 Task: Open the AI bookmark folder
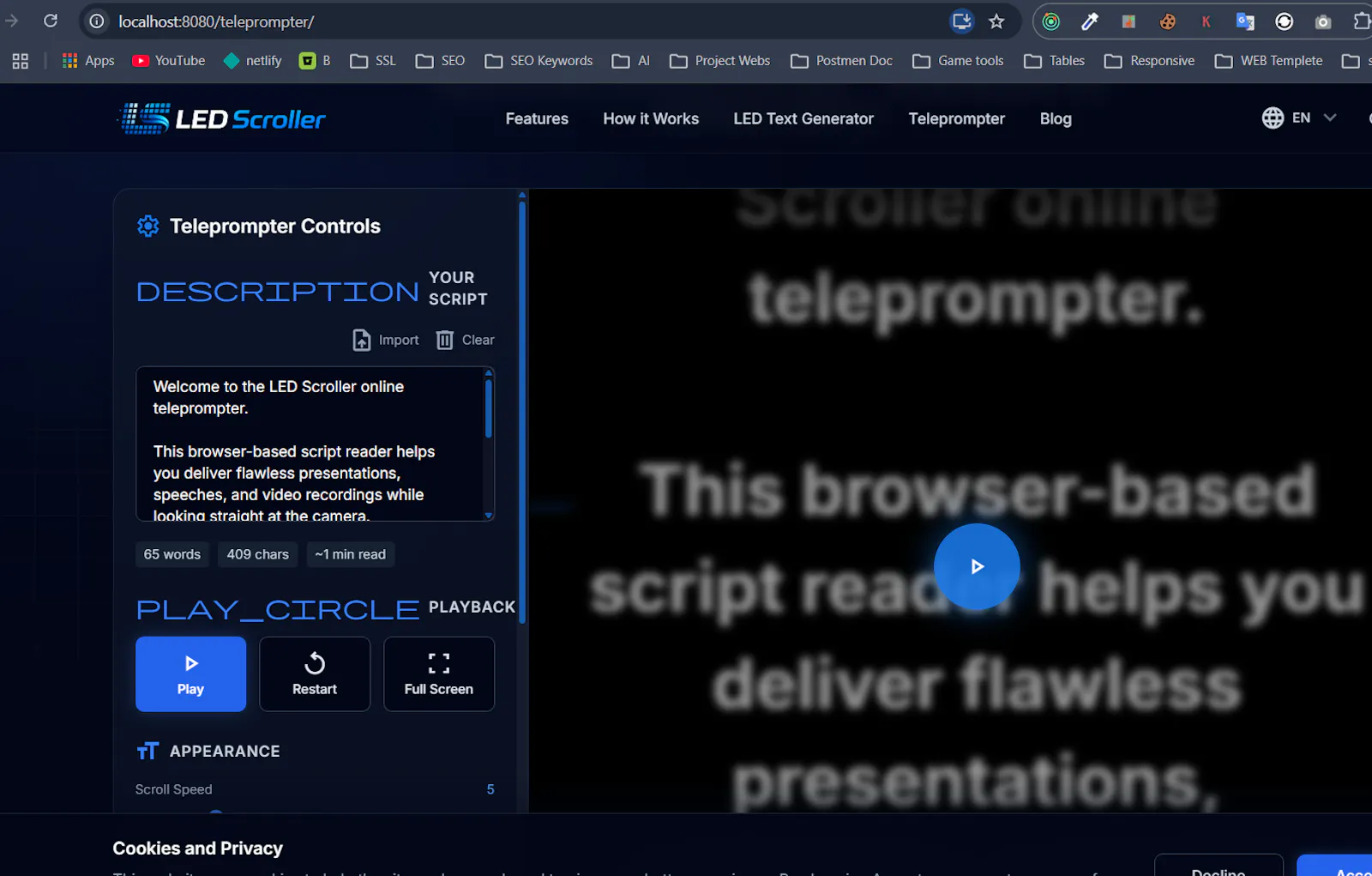click(631, 61)
